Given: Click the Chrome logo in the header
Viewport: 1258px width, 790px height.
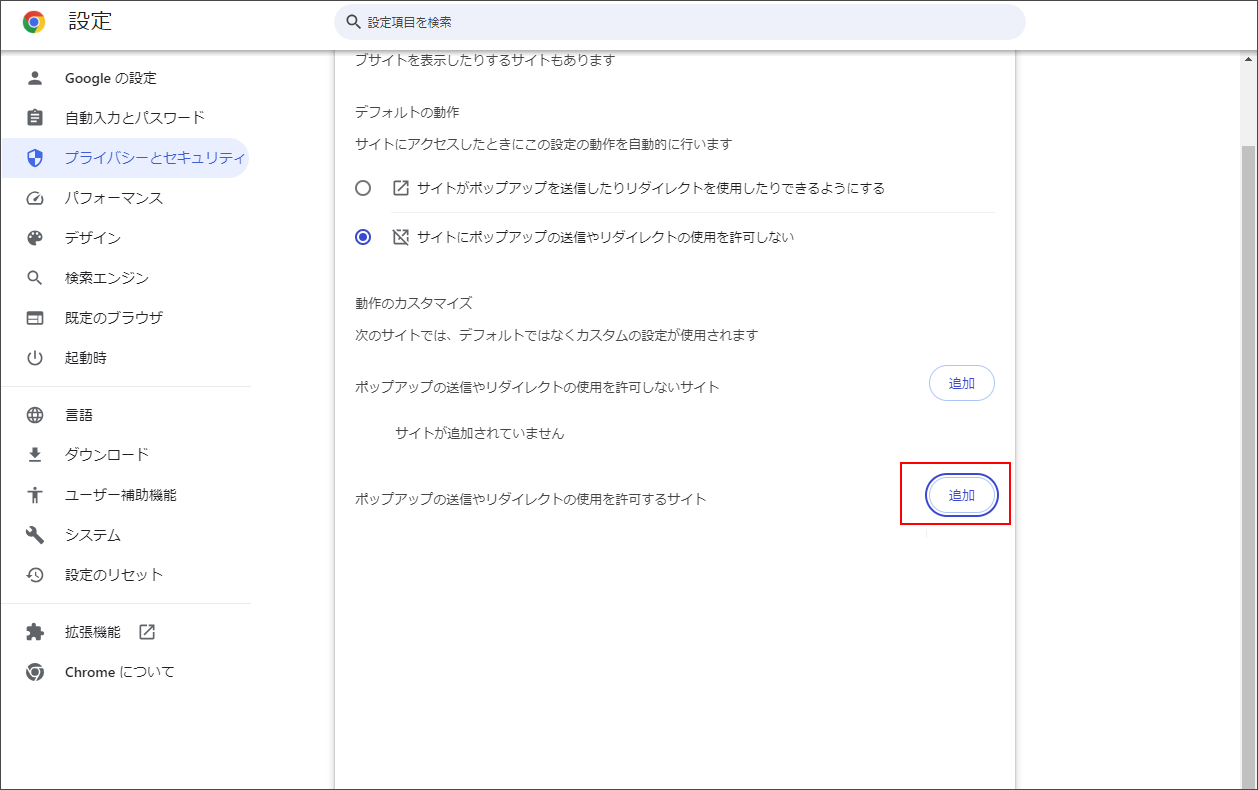Looking at the screenshot, I should (x=35, y=21).
